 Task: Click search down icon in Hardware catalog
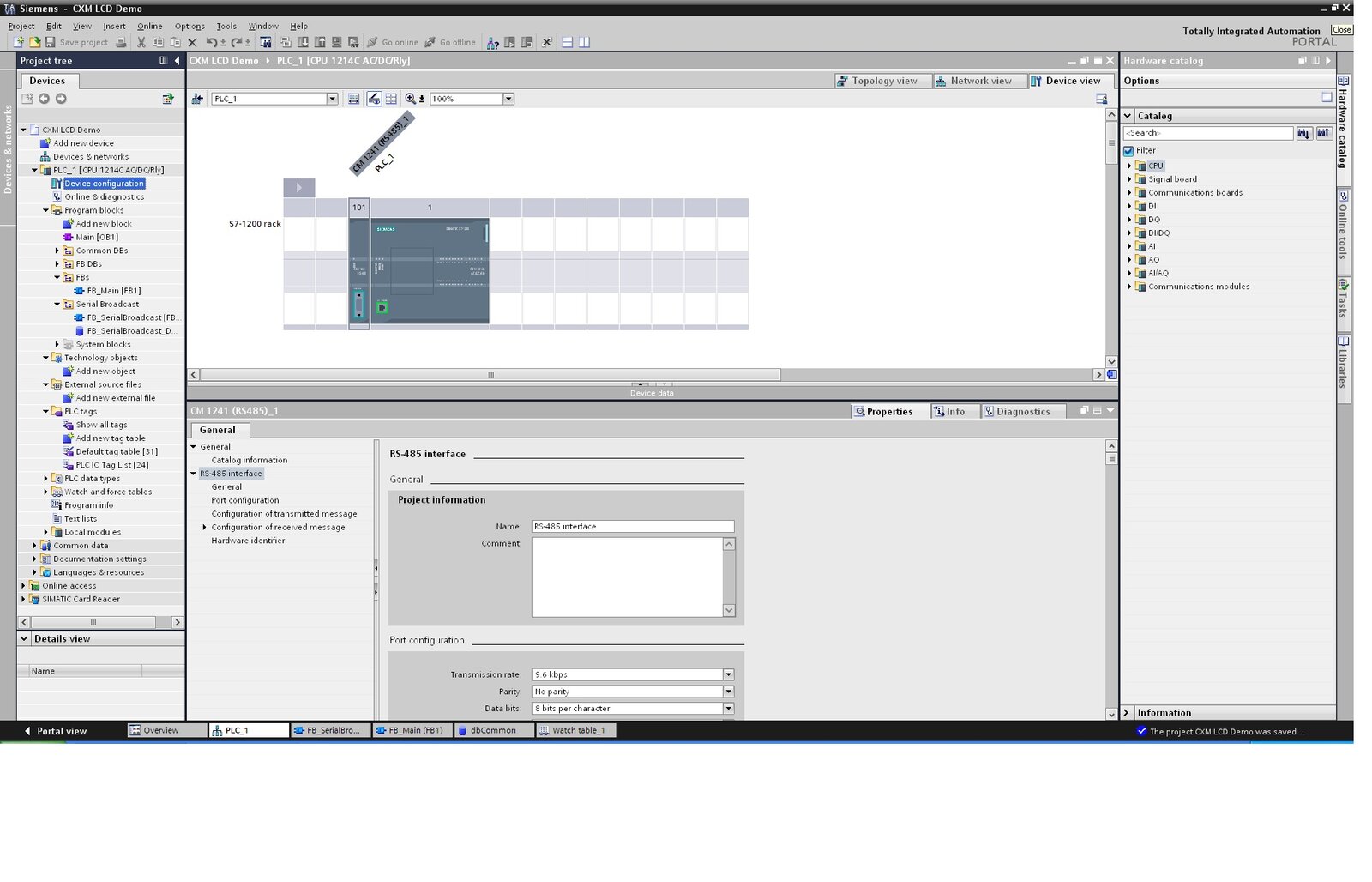point(1304,133)
